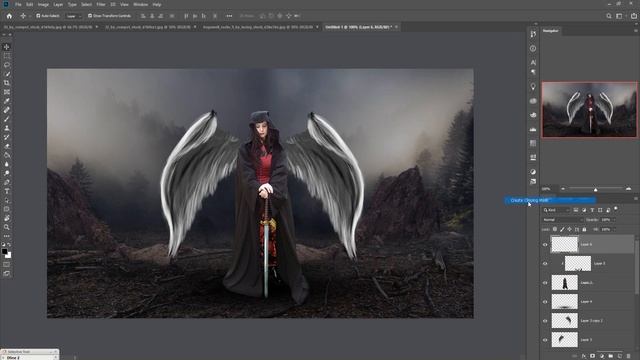Toggle lock all padlock button
The image size is (640, 360).
(584, 229)
